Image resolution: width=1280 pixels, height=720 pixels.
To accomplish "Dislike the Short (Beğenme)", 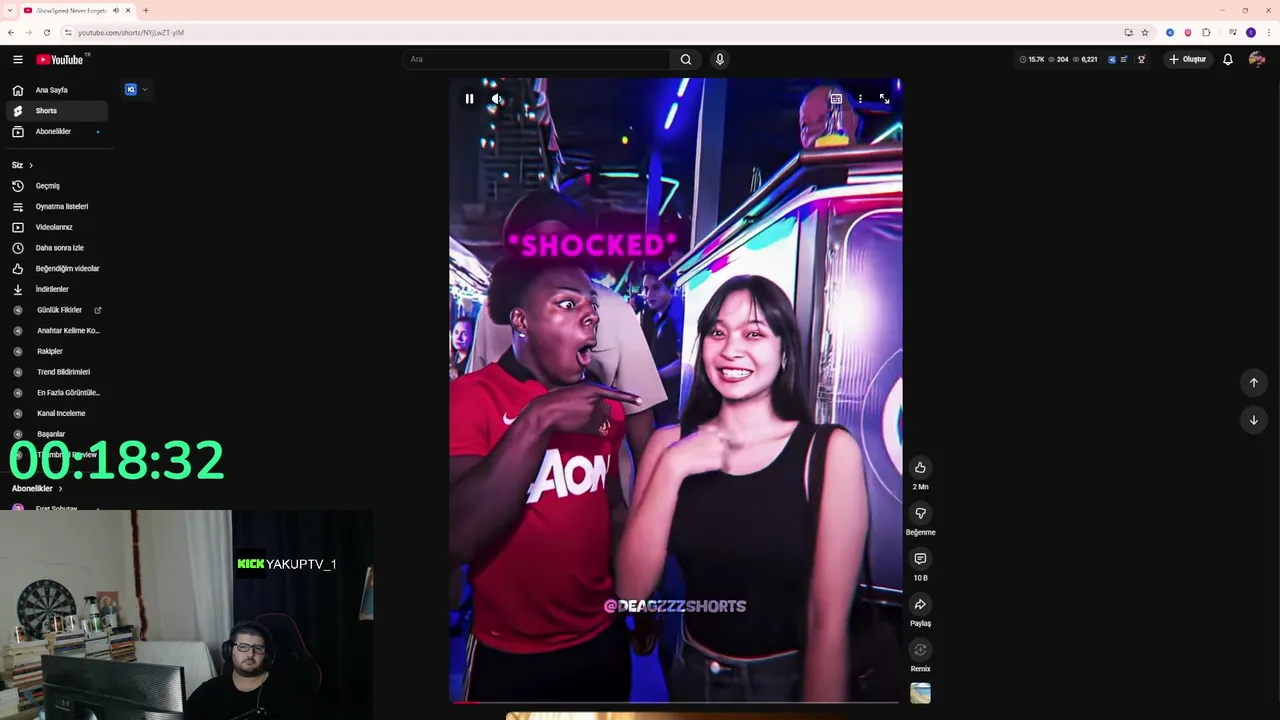I will pos(920,513).
